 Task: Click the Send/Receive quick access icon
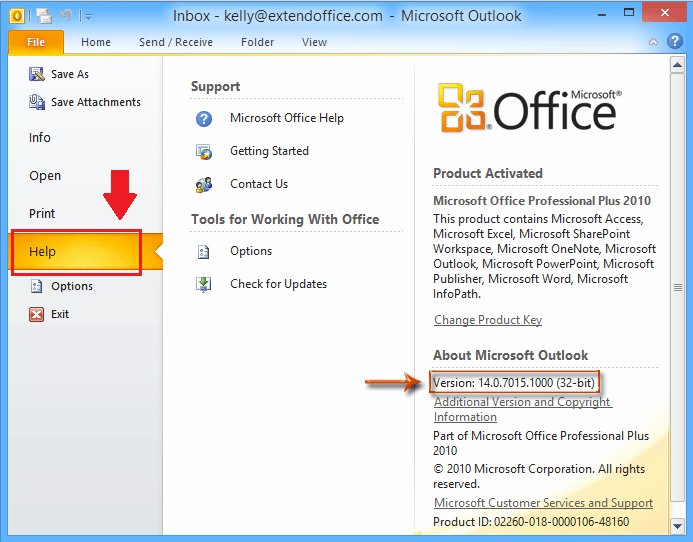[x=44, y=16]
